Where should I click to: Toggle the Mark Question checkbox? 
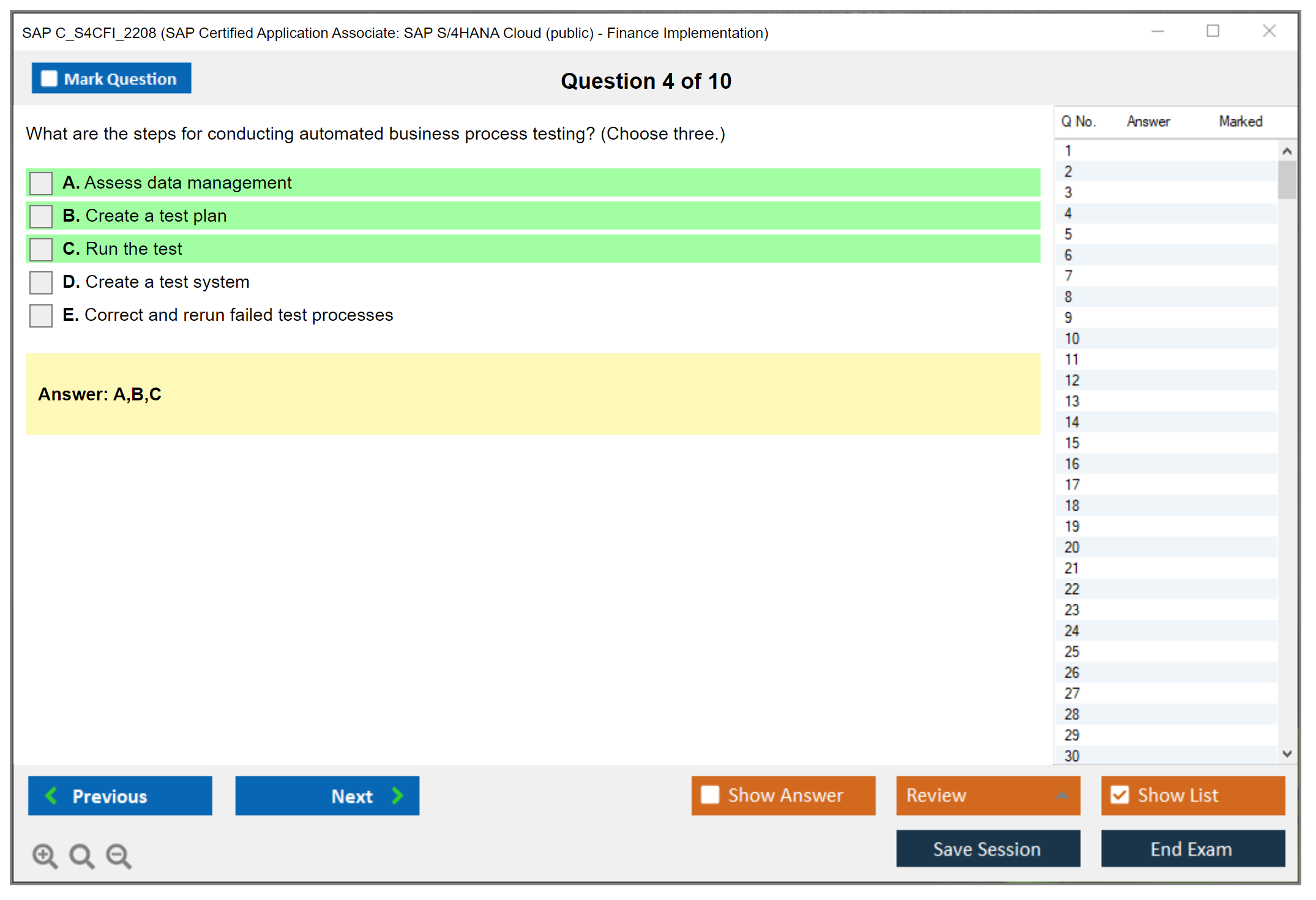click(x=49, y=79)
